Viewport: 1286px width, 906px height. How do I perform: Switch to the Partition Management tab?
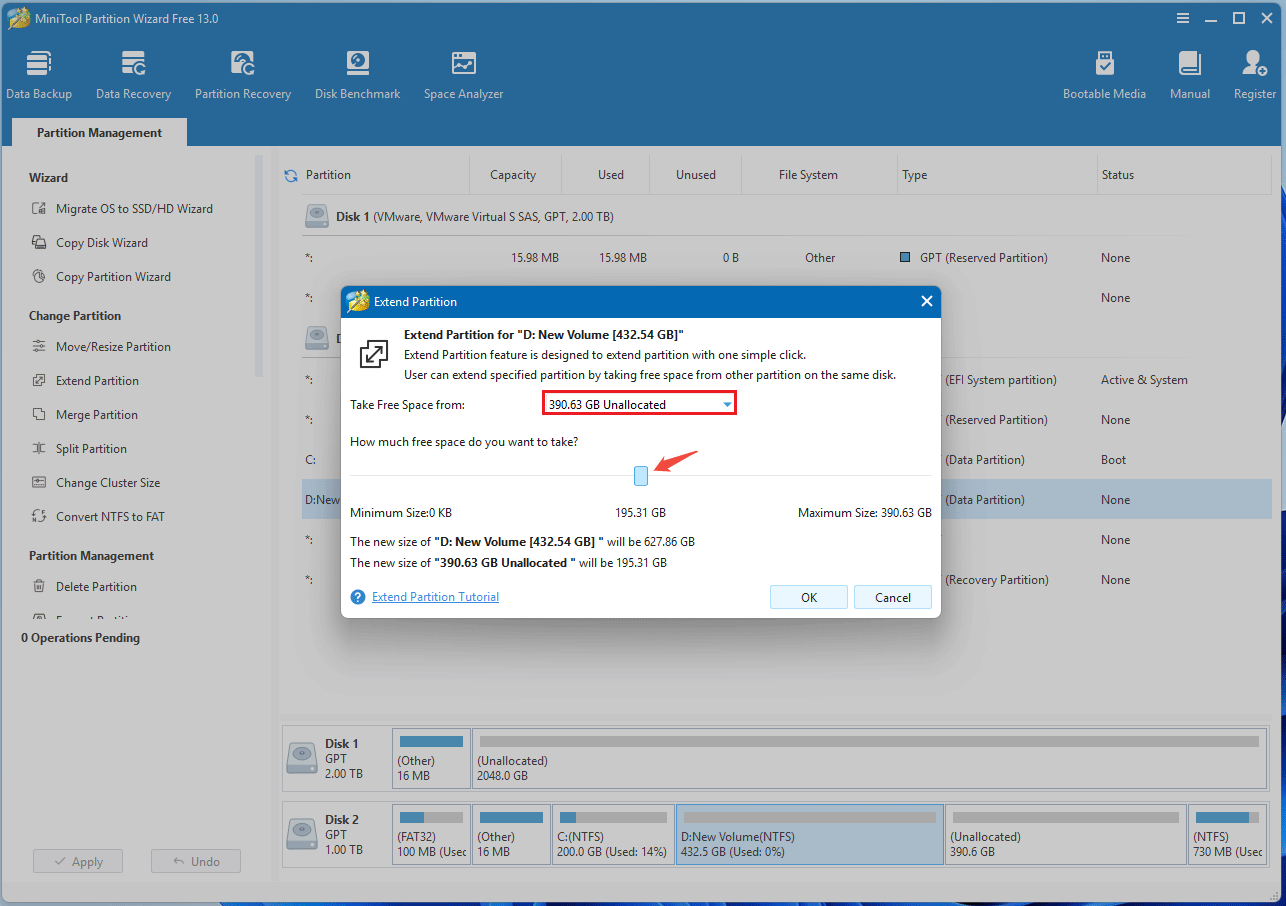pos(99,133)
